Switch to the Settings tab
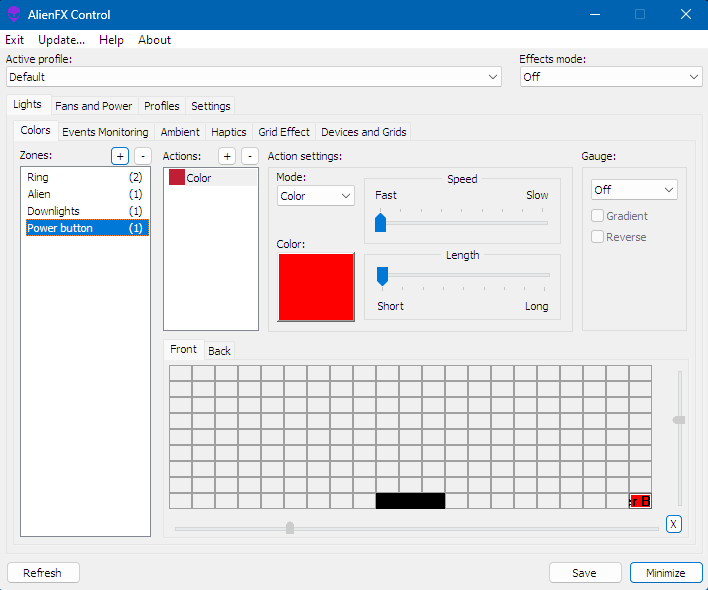Screen dimensions: 708x590 [210, 106]
